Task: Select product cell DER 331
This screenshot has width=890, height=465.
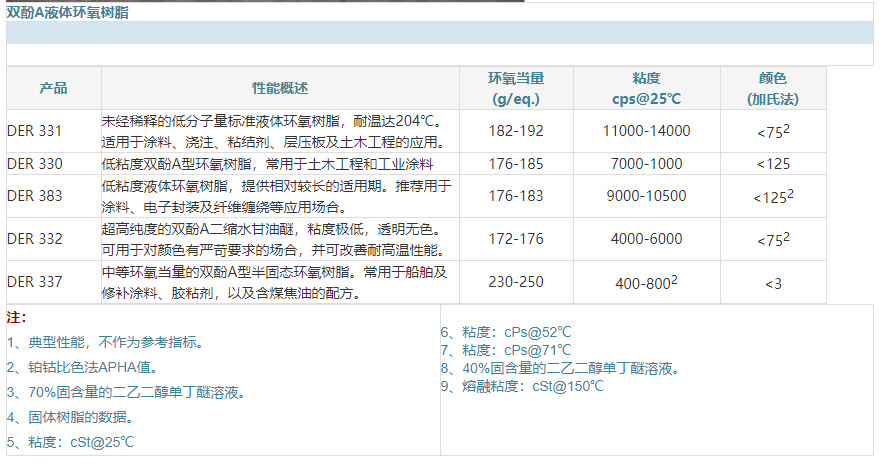Action: point(34,131)
